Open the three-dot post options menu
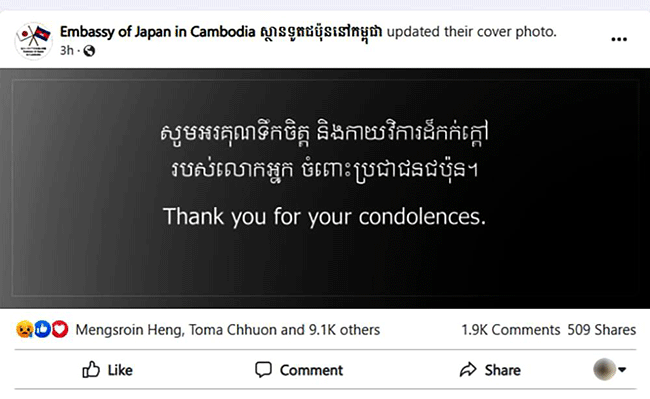The image size is (650, 399). click(618, 39)
